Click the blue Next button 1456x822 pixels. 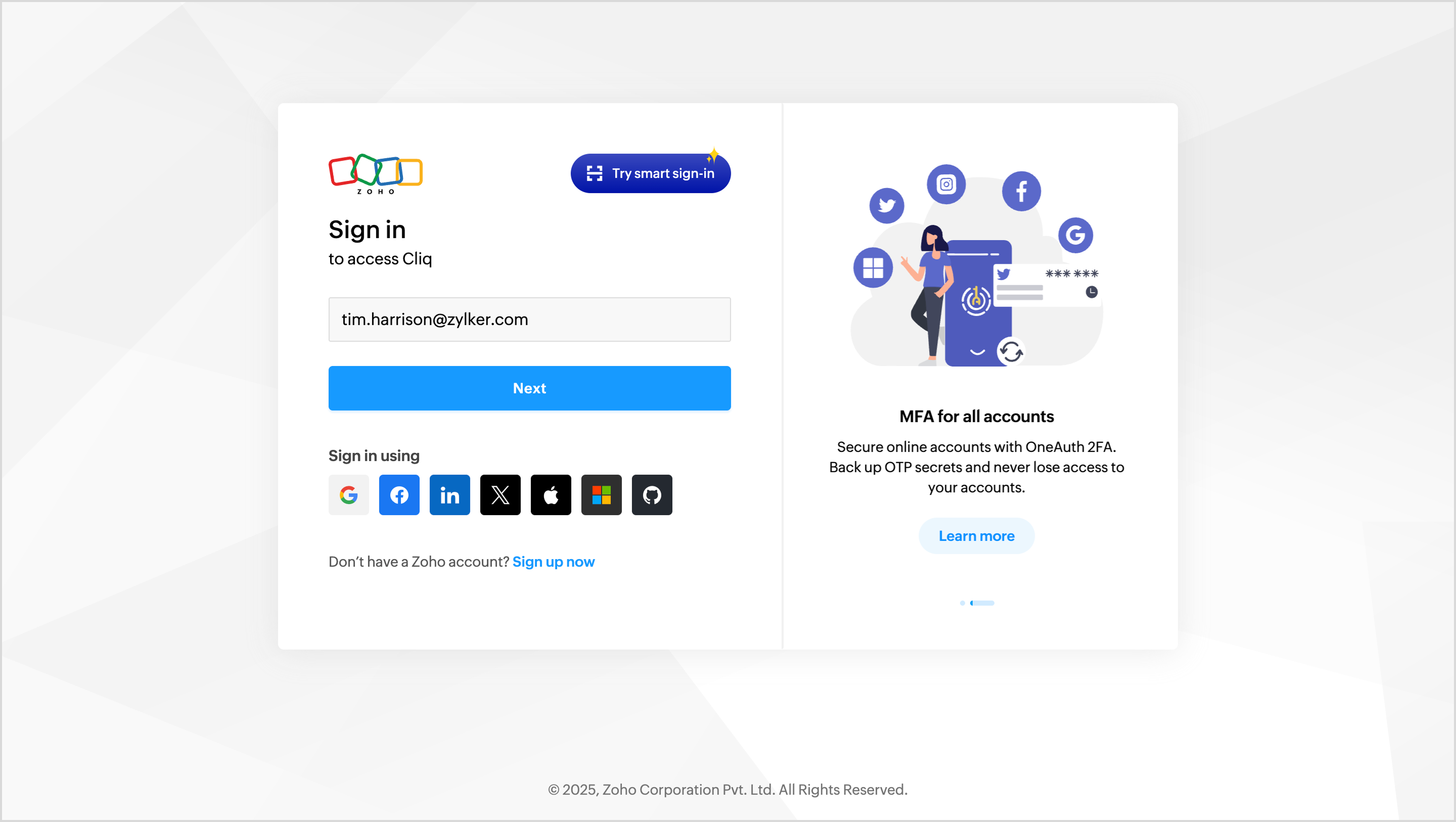pyautogui.click(x=530, y=388)
